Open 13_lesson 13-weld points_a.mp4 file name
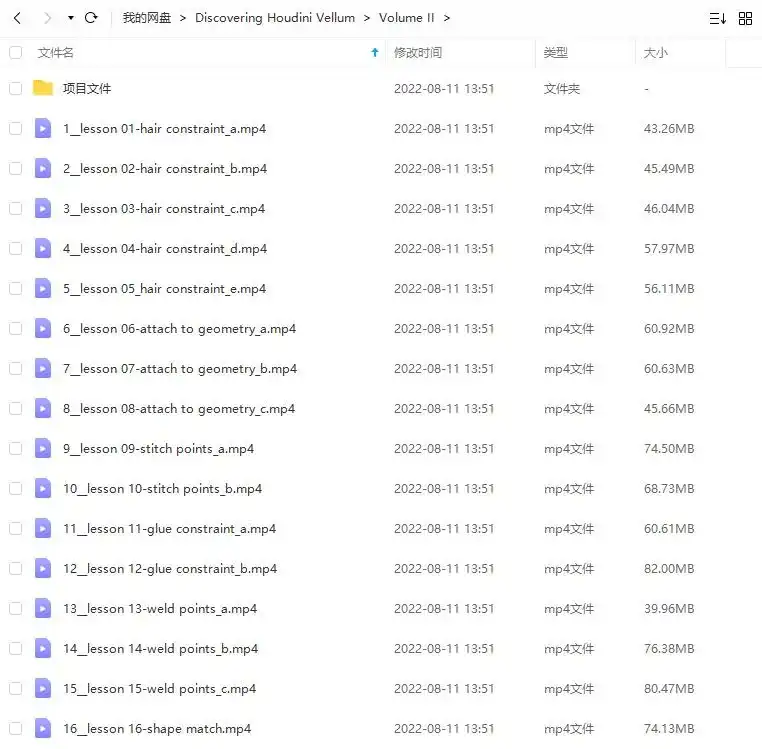 (x=160, y=609)
